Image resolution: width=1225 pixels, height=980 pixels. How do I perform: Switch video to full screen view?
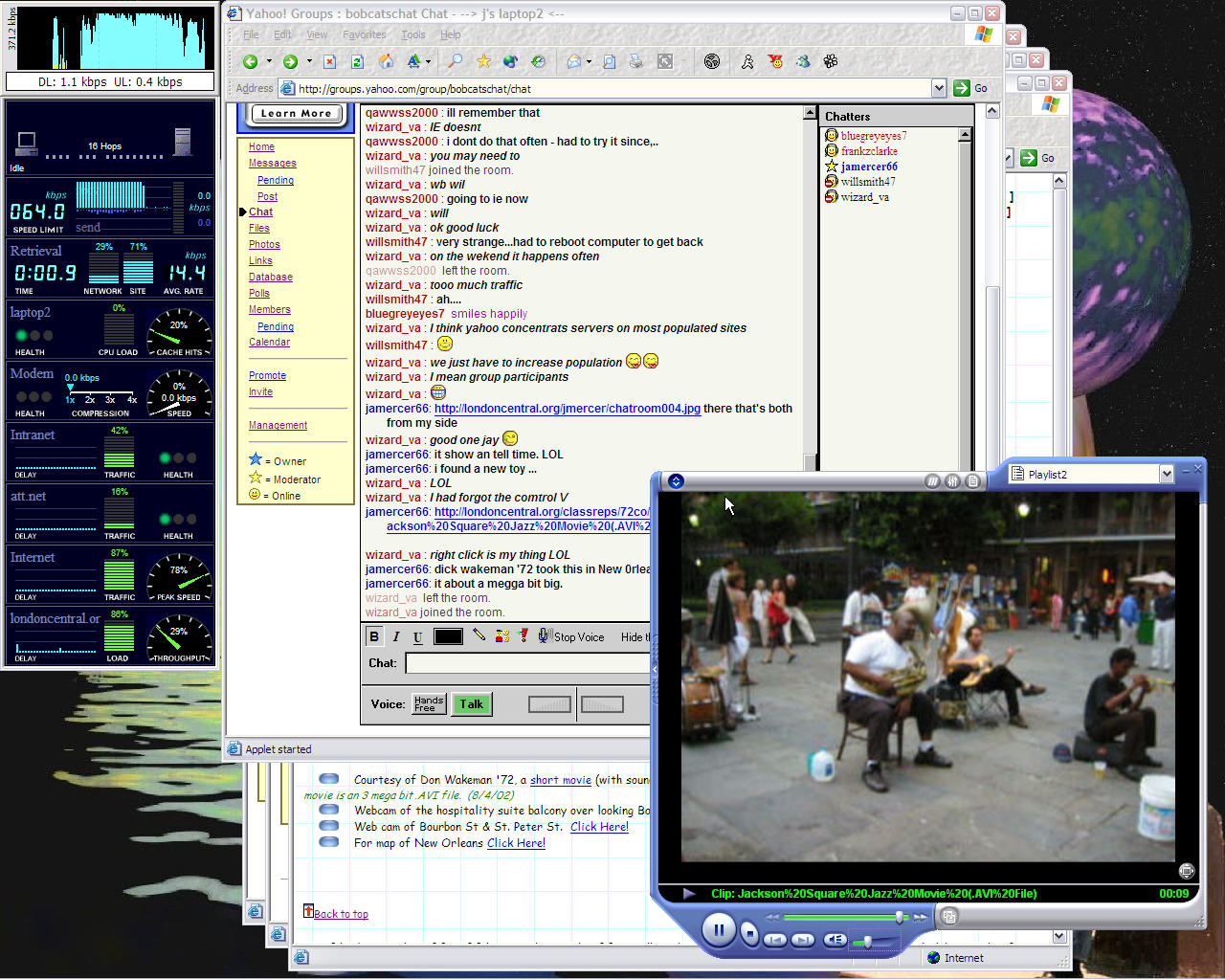pyautogui.click(x=1187, y=871)
